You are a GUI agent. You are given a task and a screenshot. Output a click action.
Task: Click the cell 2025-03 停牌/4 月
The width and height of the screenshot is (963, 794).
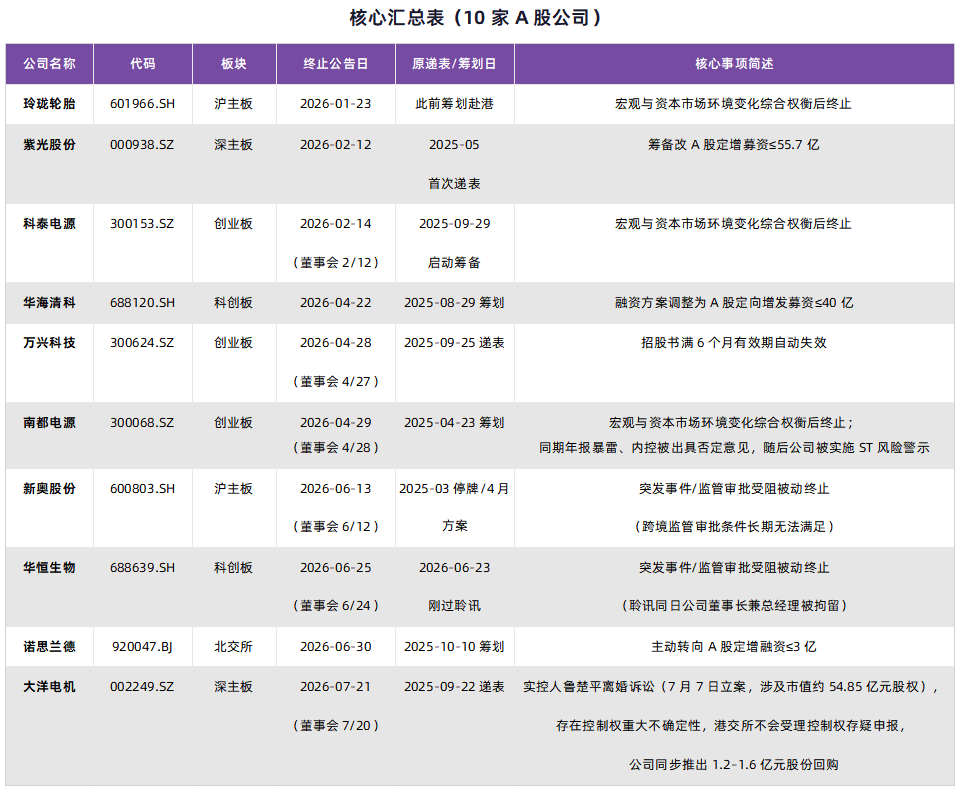point(454,489)
